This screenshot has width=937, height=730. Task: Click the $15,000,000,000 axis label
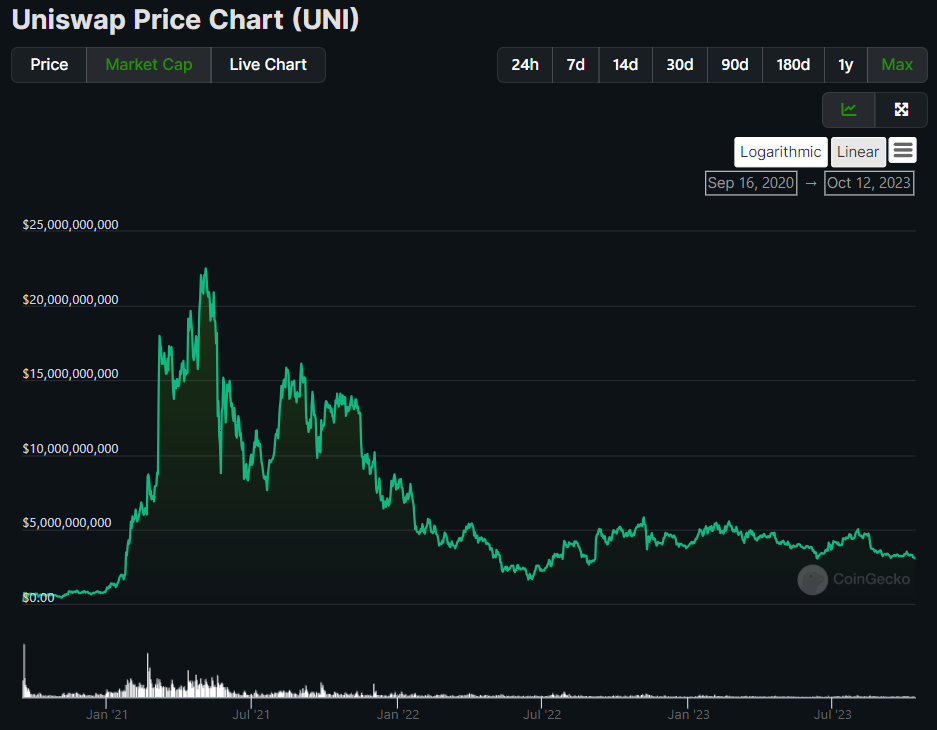pos(71,374)
